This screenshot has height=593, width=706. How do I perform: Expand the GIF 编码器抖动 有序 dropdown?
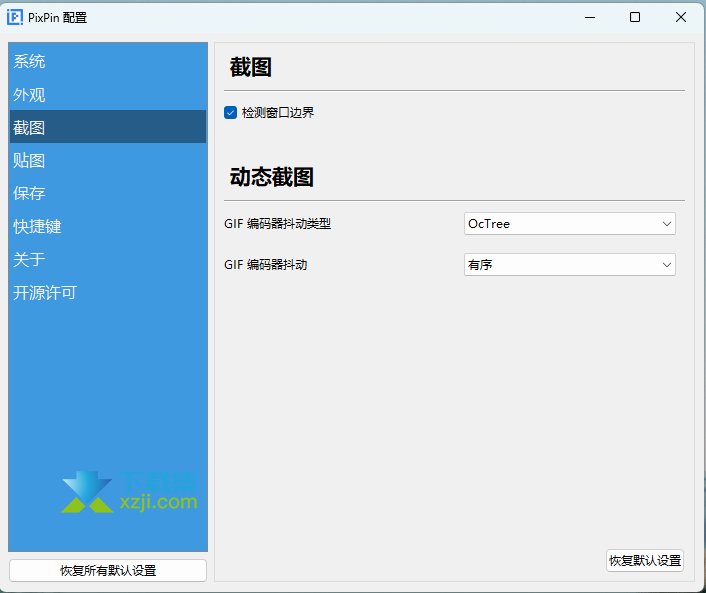(x=570, y=265)
